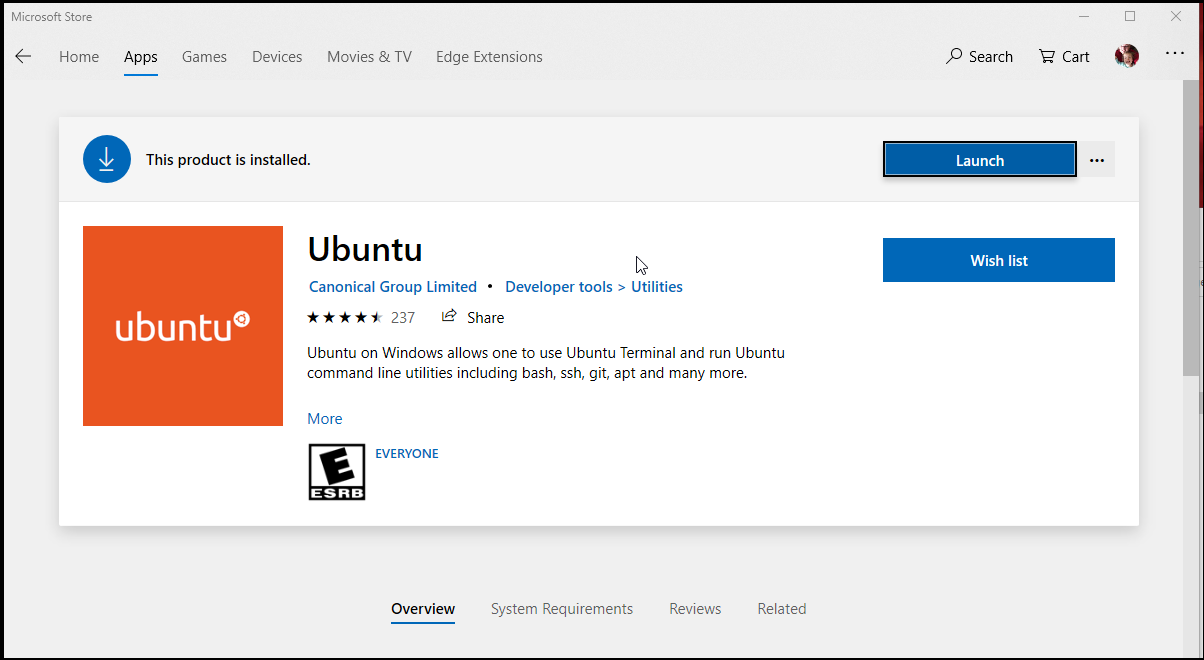This screenshot has width=1204, height=660.
Task: Open the Developer tools category link
Action: point(559,287)
